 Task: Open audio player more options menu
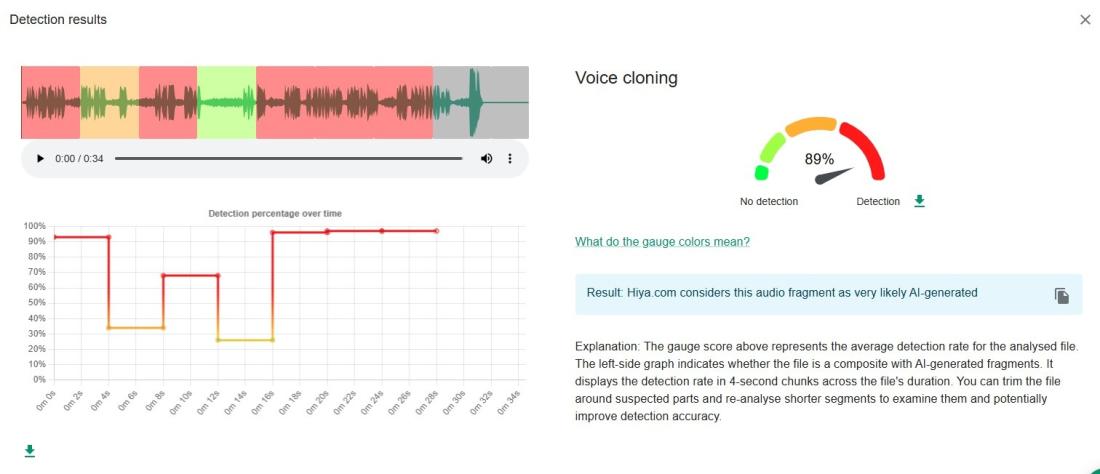point(510,159)
